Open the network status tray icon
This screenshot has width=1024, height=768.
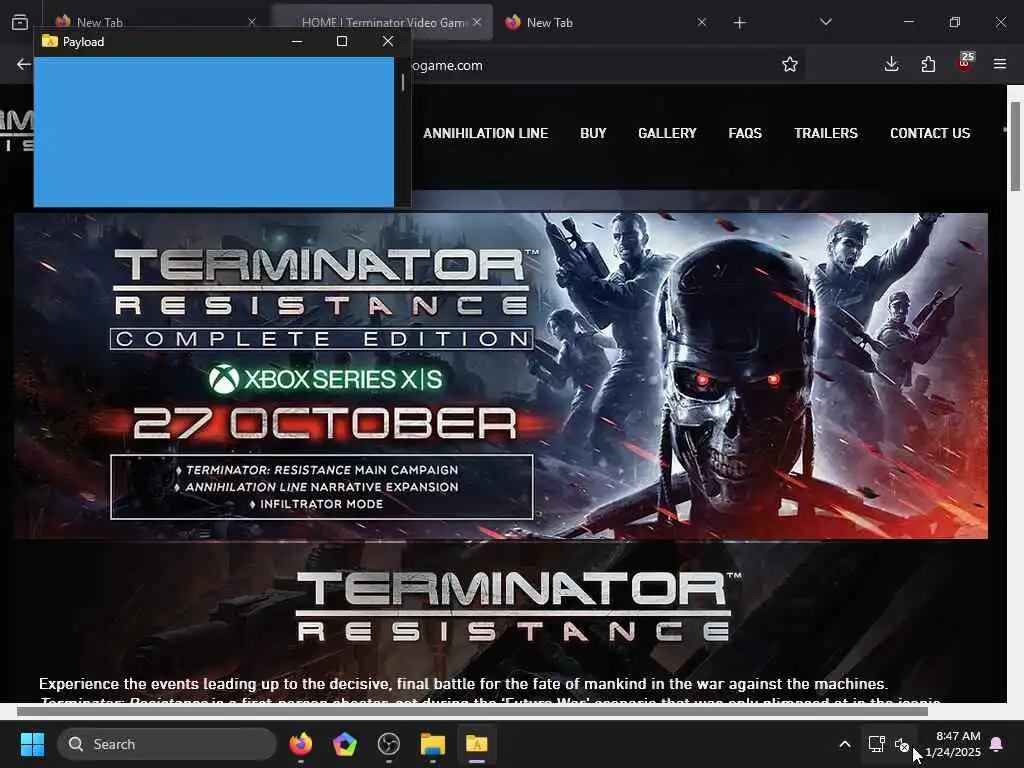[876, 744]
